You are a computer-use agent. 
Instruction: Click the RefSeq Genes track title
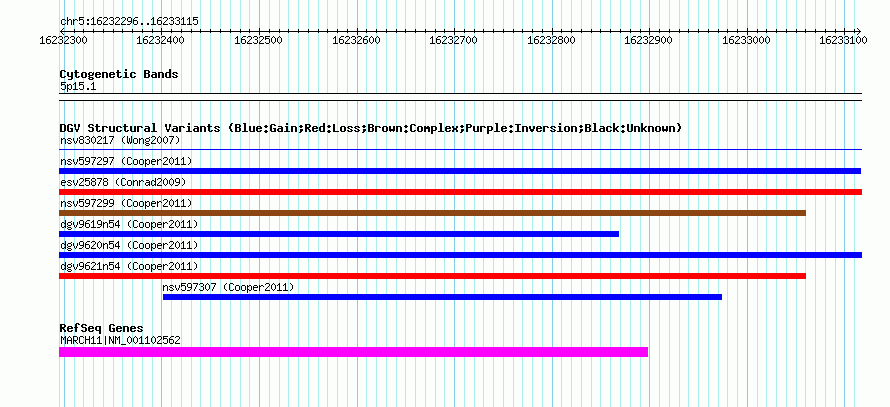[x=102, y=328]
